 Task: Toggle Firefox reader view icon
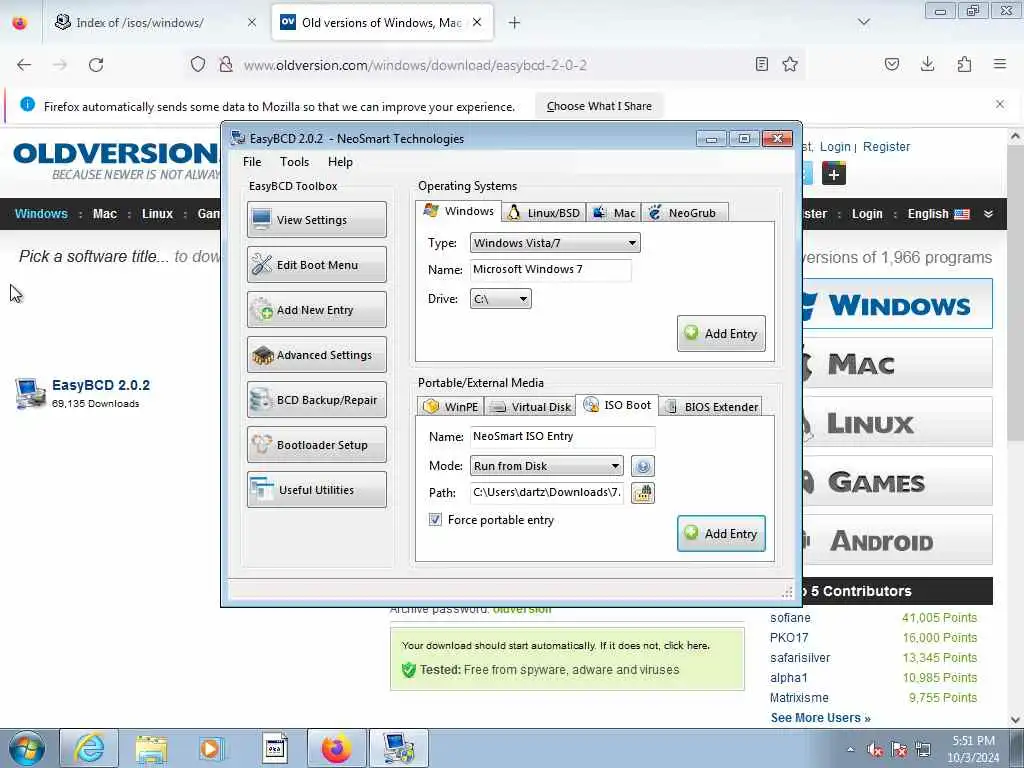761,64
